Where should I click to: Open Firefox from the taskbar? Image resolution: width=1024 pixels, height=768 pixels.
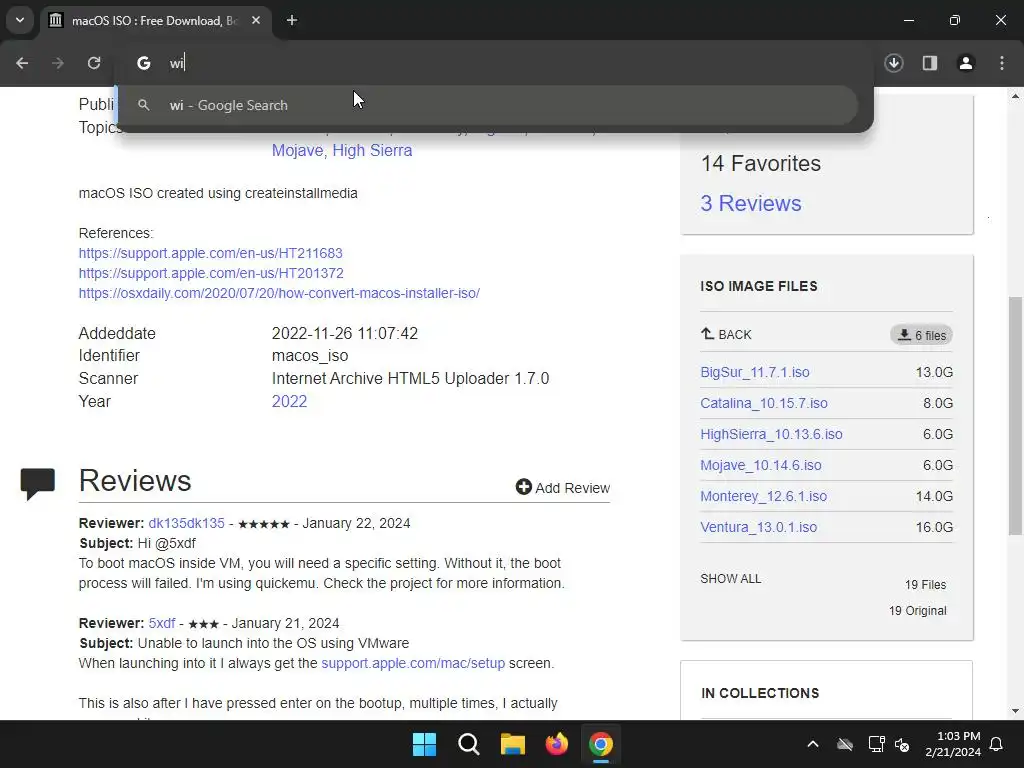557,744
